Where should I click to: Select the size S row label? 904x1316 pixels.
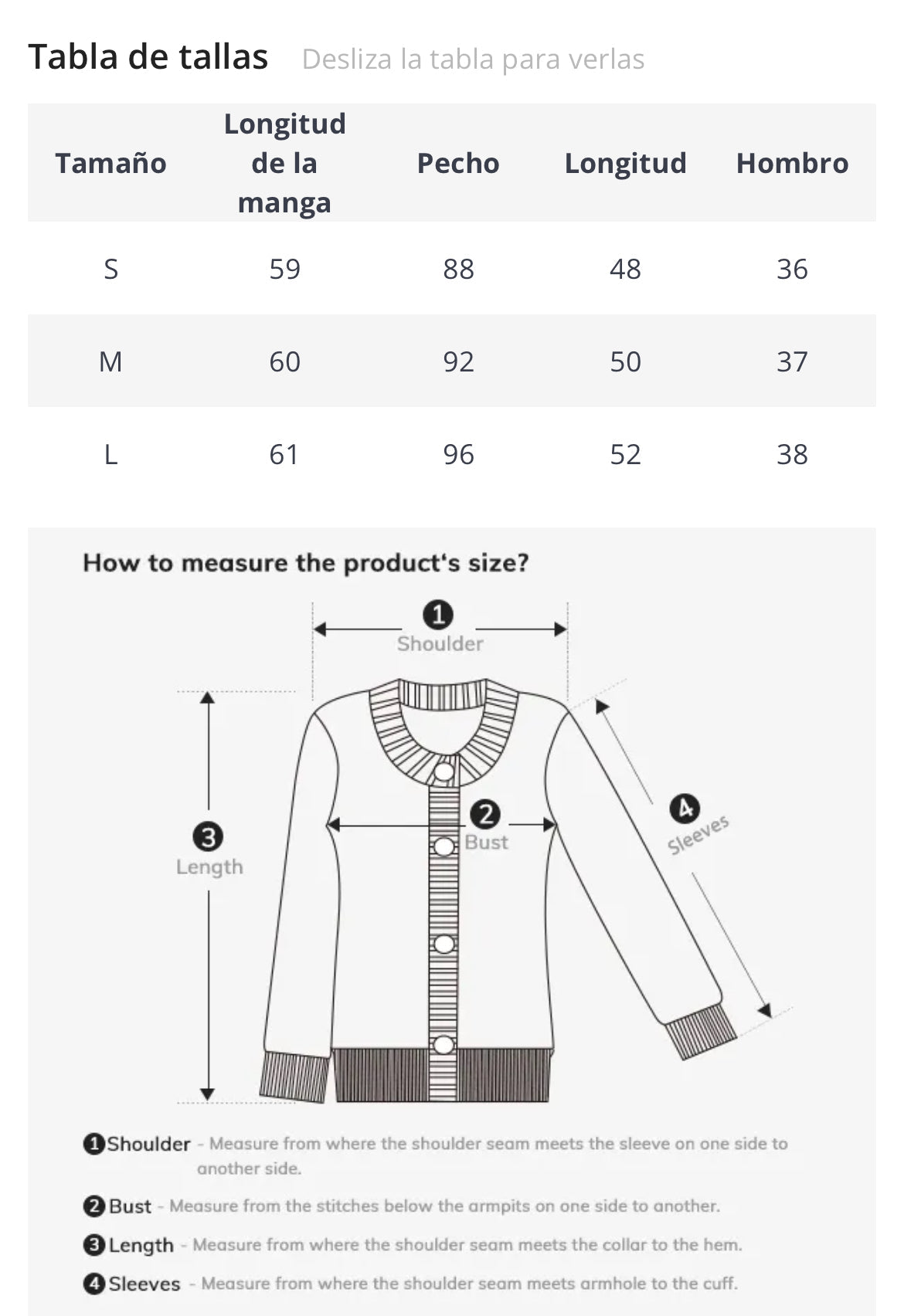coord(110,269)
